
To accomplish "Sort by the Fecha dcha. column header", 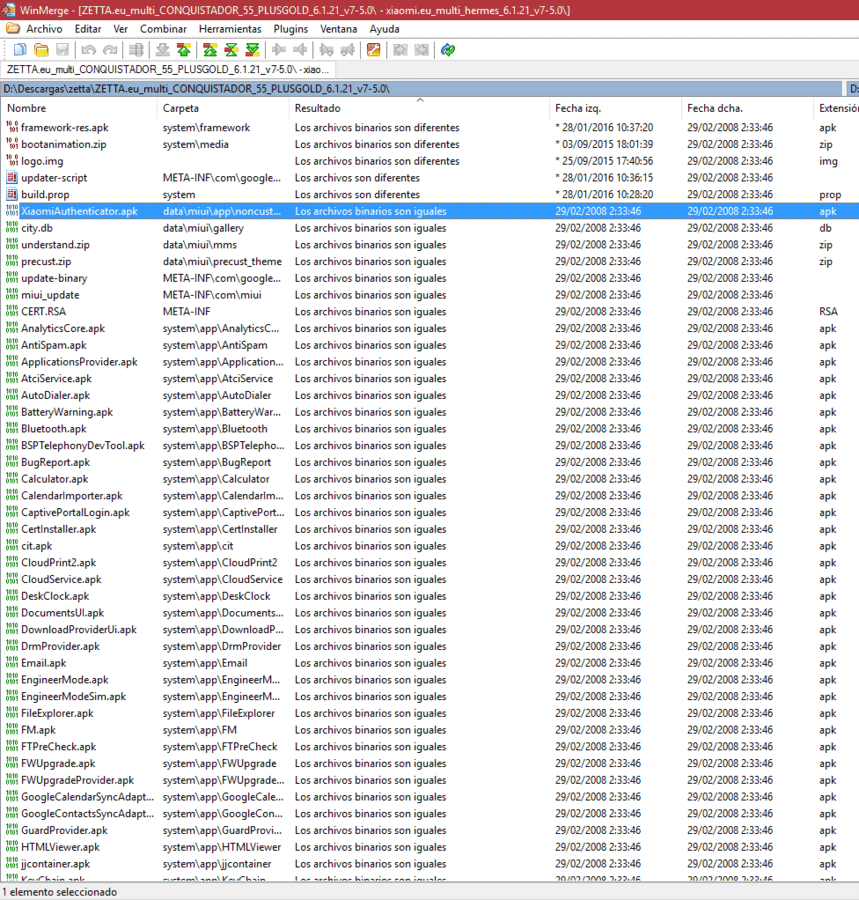I will click(747, 108).
